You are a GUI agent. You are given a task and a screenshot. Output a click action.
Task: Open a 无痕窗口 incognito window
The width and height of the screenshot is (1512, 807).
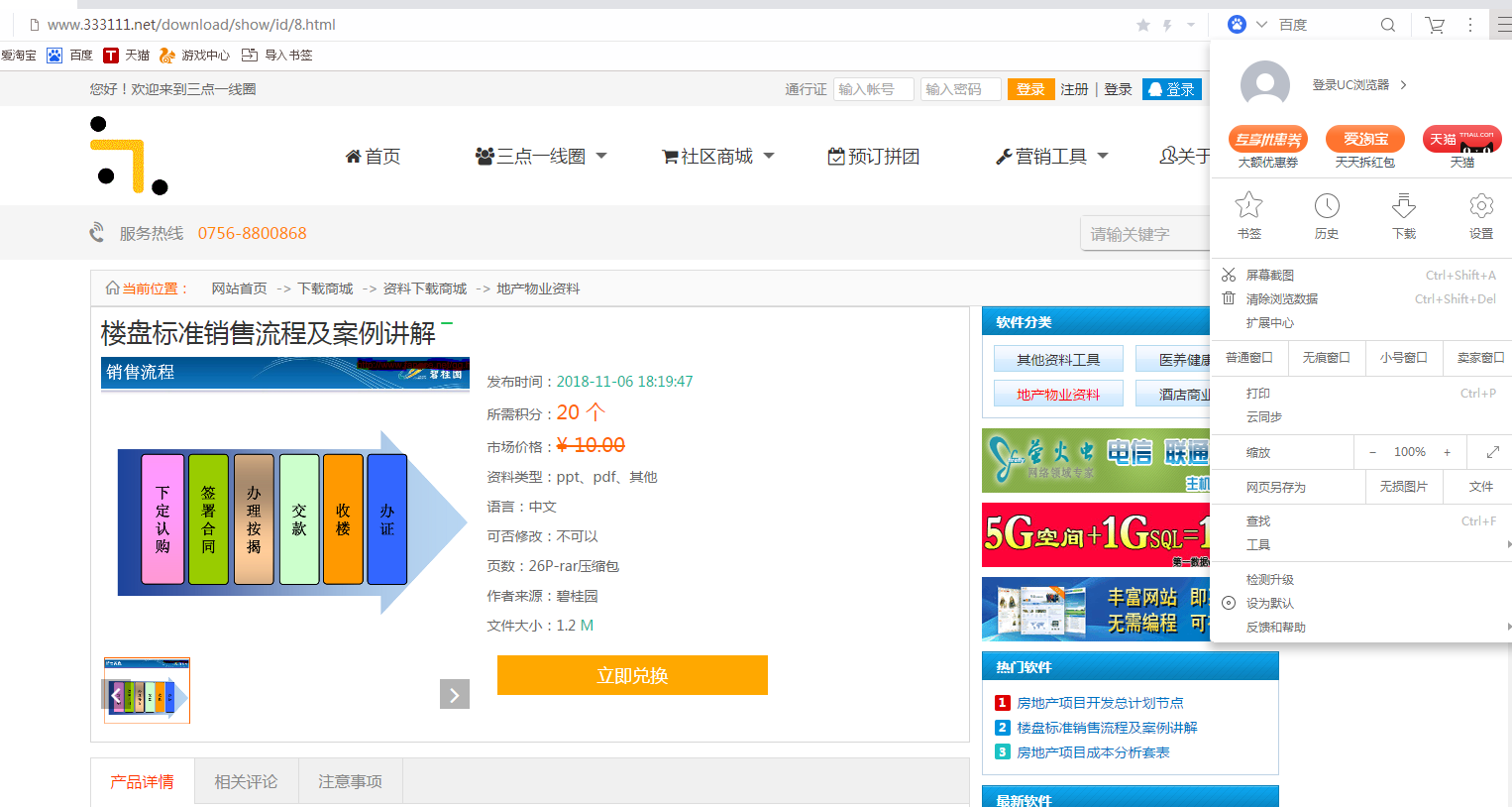click(1326, 357)
